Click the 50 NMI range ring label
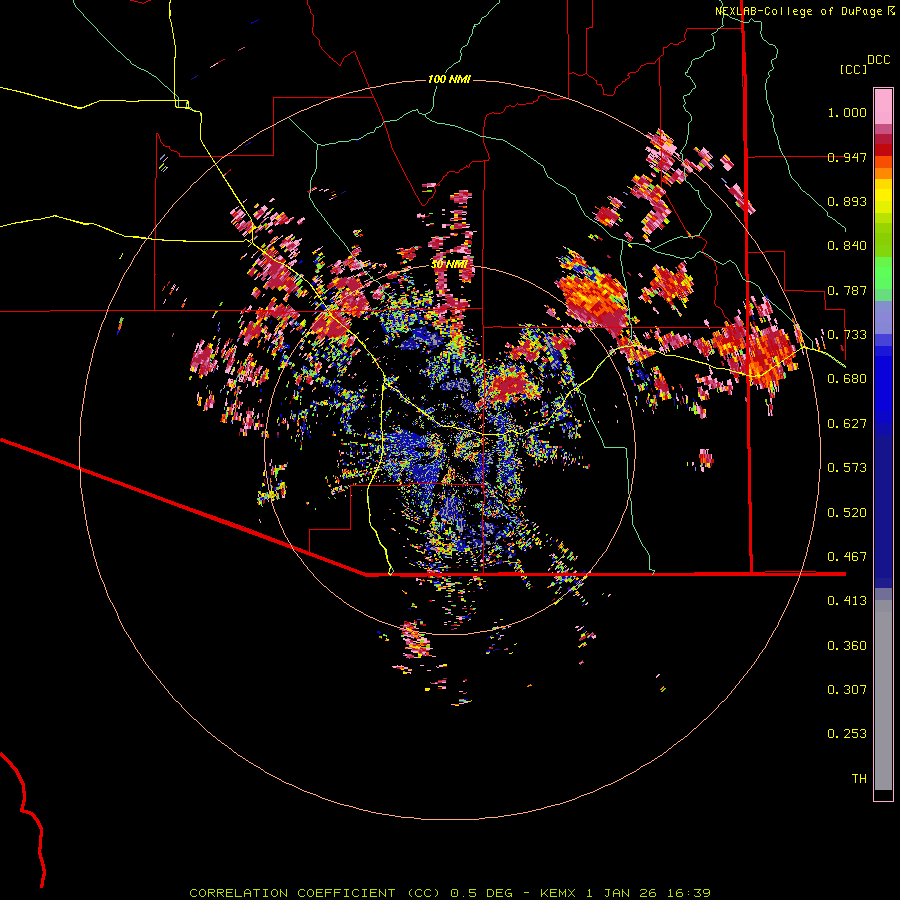 [x=449, y=264]
